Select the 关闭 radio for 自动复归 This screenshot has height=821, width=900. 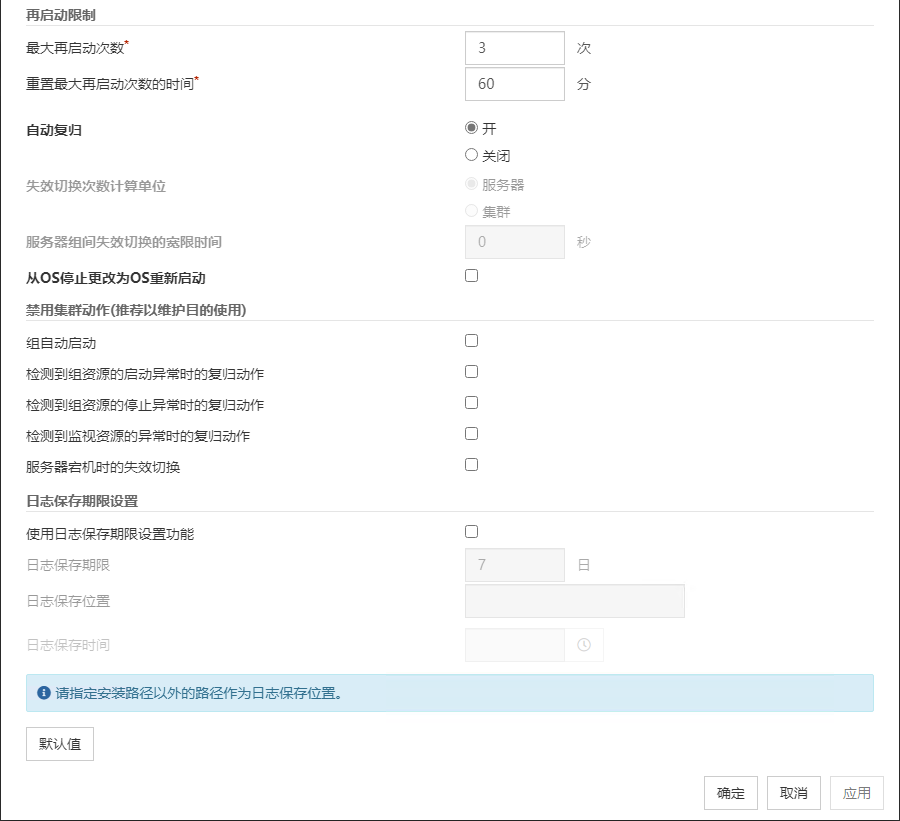click(472, 155)
